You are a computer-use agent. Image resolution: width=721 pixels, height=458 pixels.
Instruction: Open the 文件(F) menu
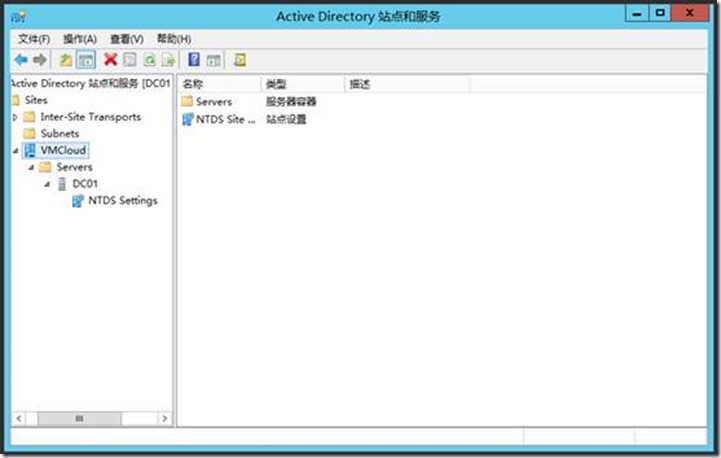(34, 39)
